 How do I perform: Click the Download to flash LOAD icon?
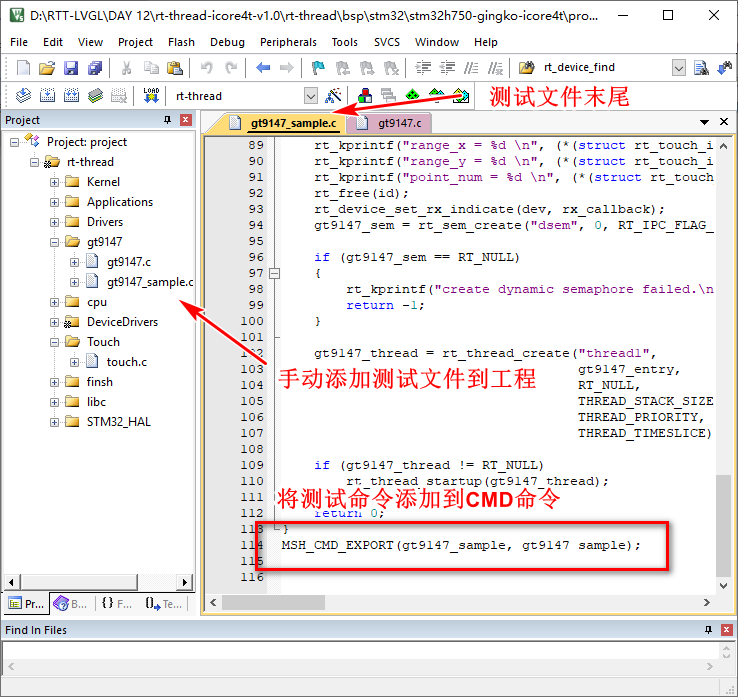tap(151, 95)
